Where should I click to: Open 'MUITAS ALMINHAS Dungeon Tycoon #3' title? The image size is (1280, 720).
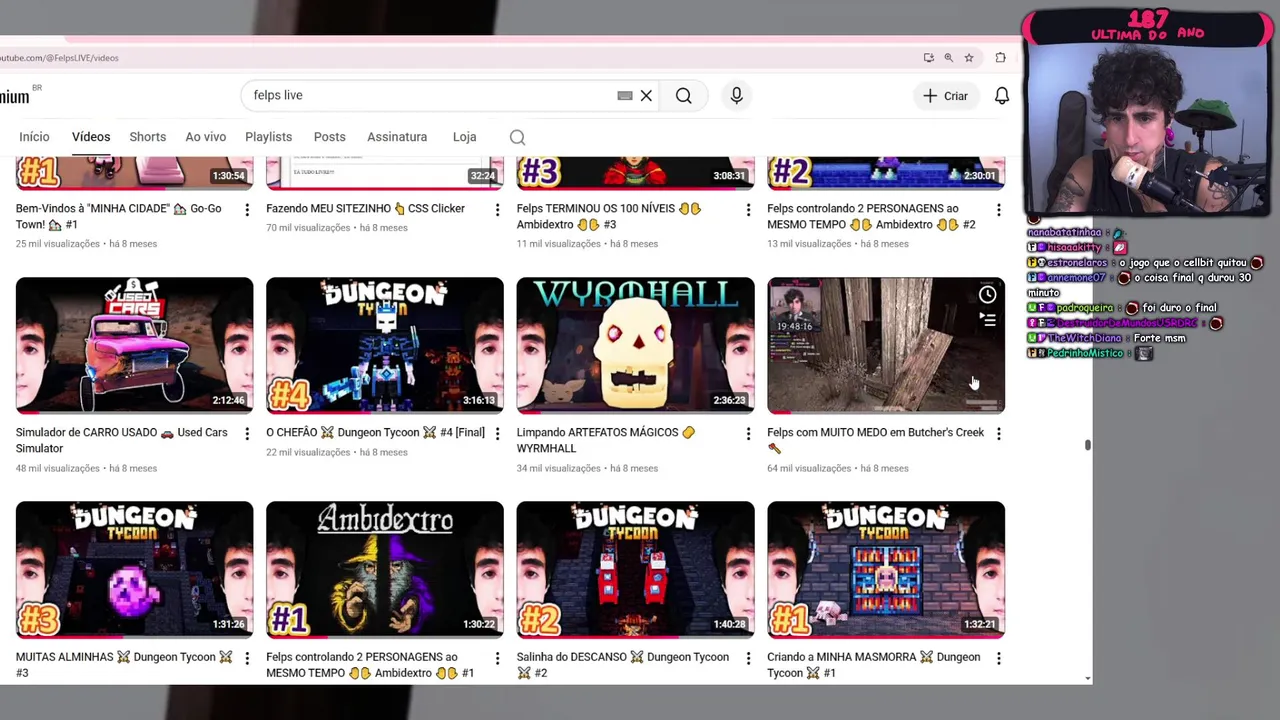124,665
